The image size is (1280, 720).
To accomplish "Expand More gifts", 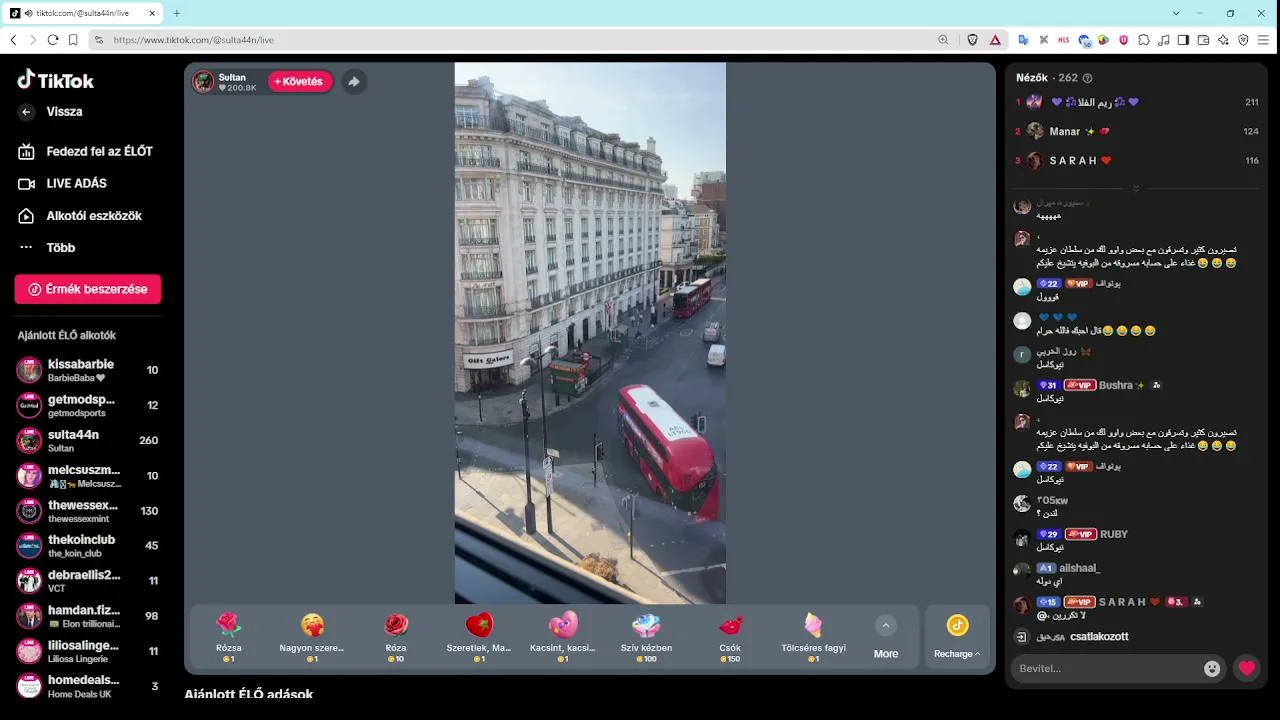I will (x=886, y=637).
